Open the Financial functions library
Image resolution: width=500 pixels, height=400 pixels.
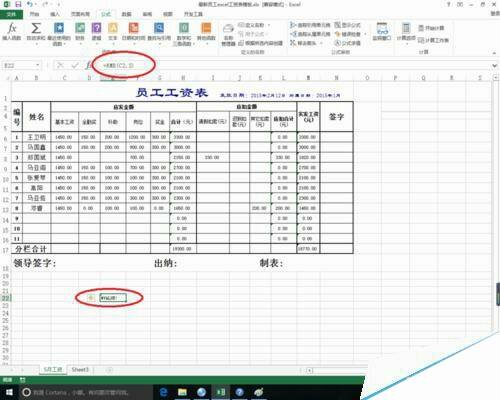[x=80, y=32]
